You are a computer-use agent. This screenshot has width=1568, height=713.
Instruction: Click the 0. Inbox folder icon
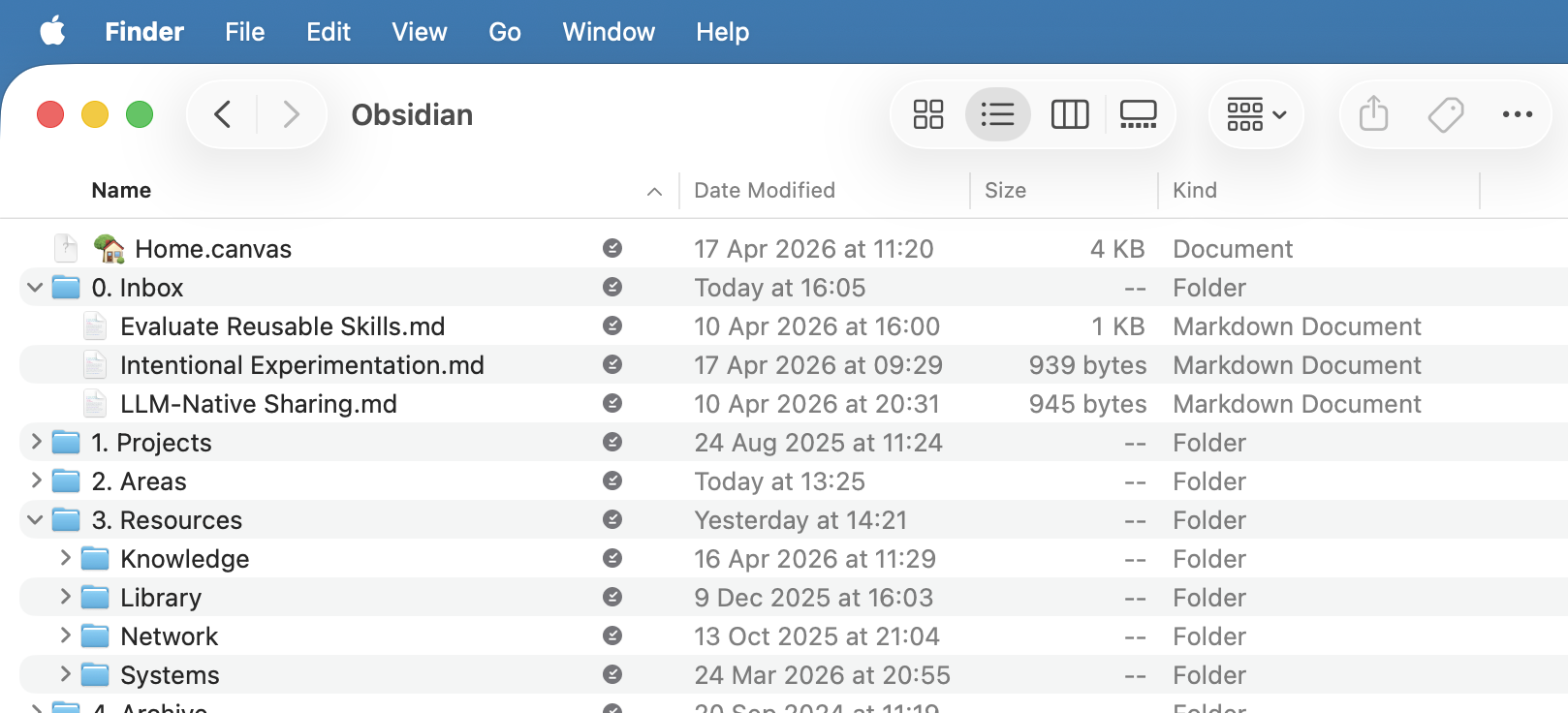66,287
